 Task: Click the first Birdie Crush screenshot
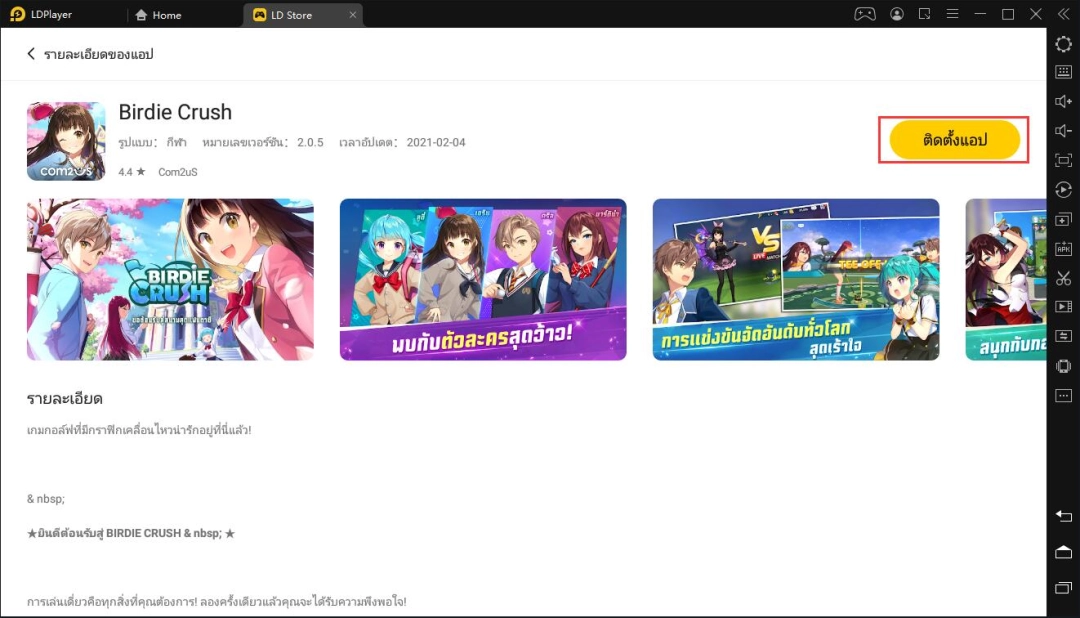pos(170,280)
